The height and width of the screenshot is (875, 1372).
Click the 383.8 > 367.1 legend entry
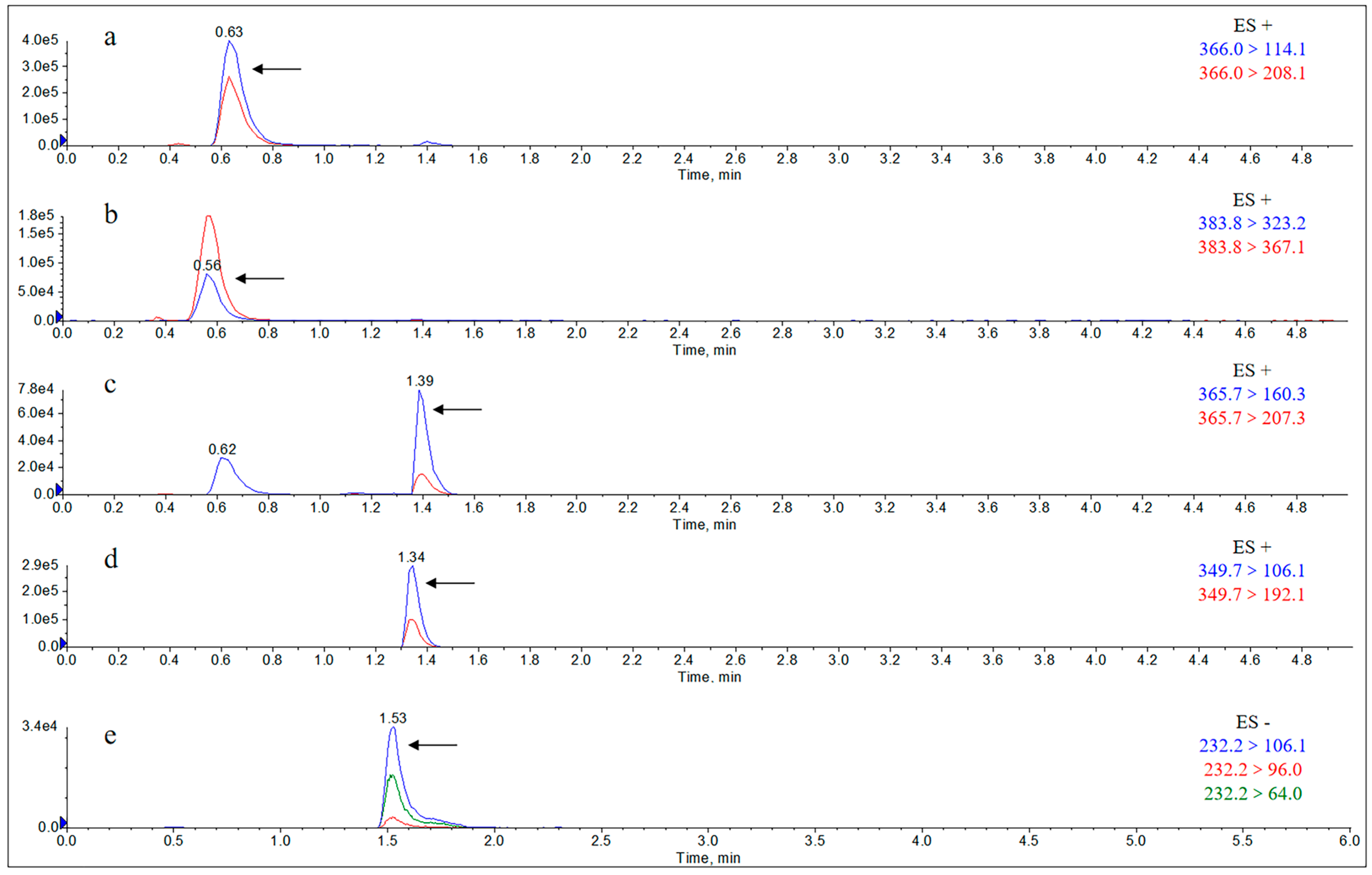coord(1251,247)
